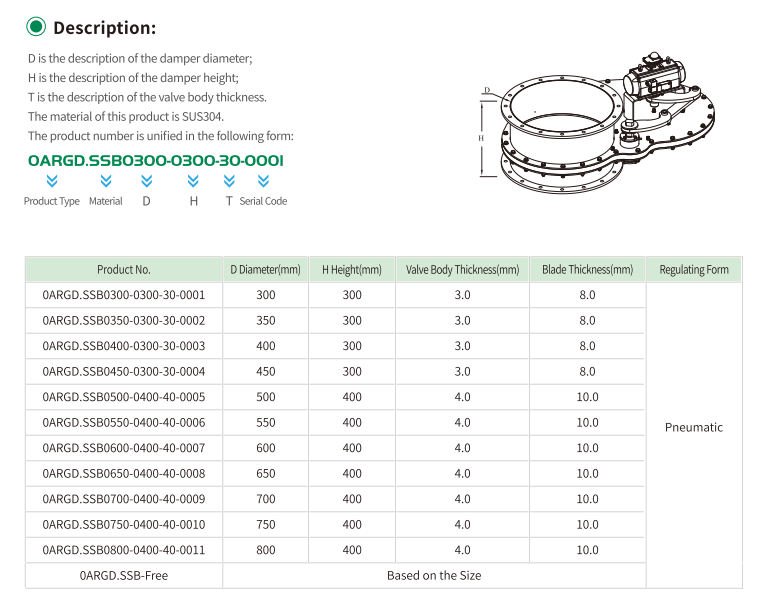The width and height of the screenshot is (767, 600).
Task: Click the double chevron above Serial Code
Action: (x=263, y=181)
